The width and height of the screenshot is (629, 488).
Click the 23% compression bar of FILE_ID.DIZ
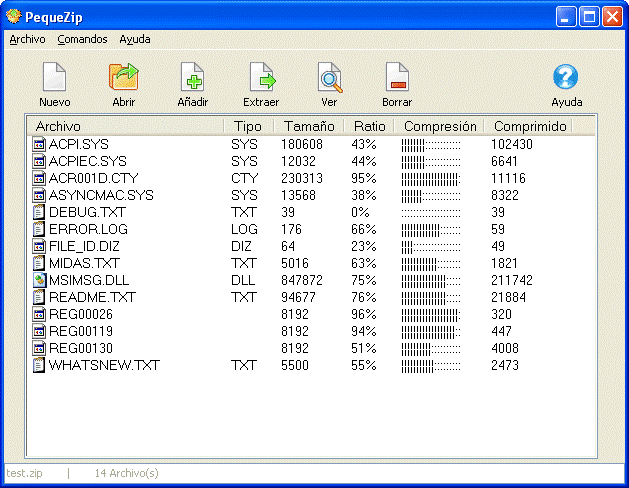pos(431,247)
